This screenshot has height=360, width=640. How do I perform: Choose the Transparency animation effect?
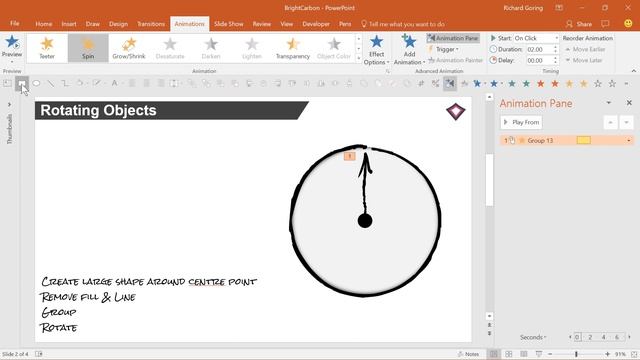click(x=293, y=48)
